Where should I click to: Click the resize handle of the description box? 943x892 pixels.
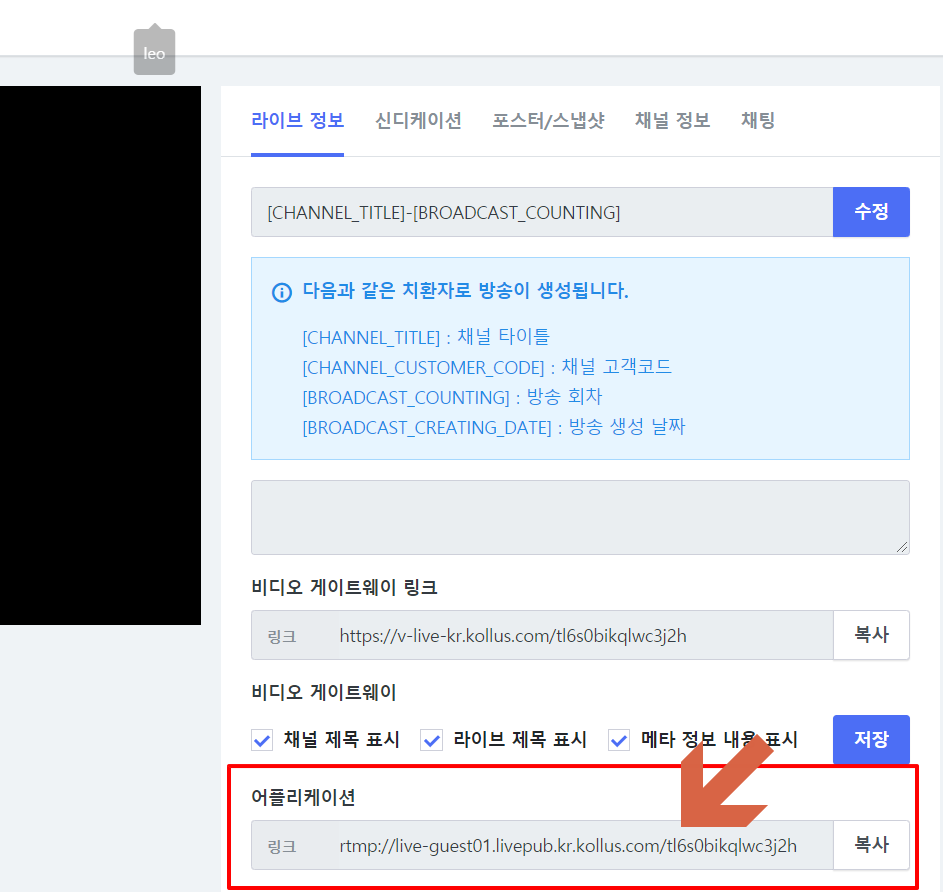pos(902,547)
